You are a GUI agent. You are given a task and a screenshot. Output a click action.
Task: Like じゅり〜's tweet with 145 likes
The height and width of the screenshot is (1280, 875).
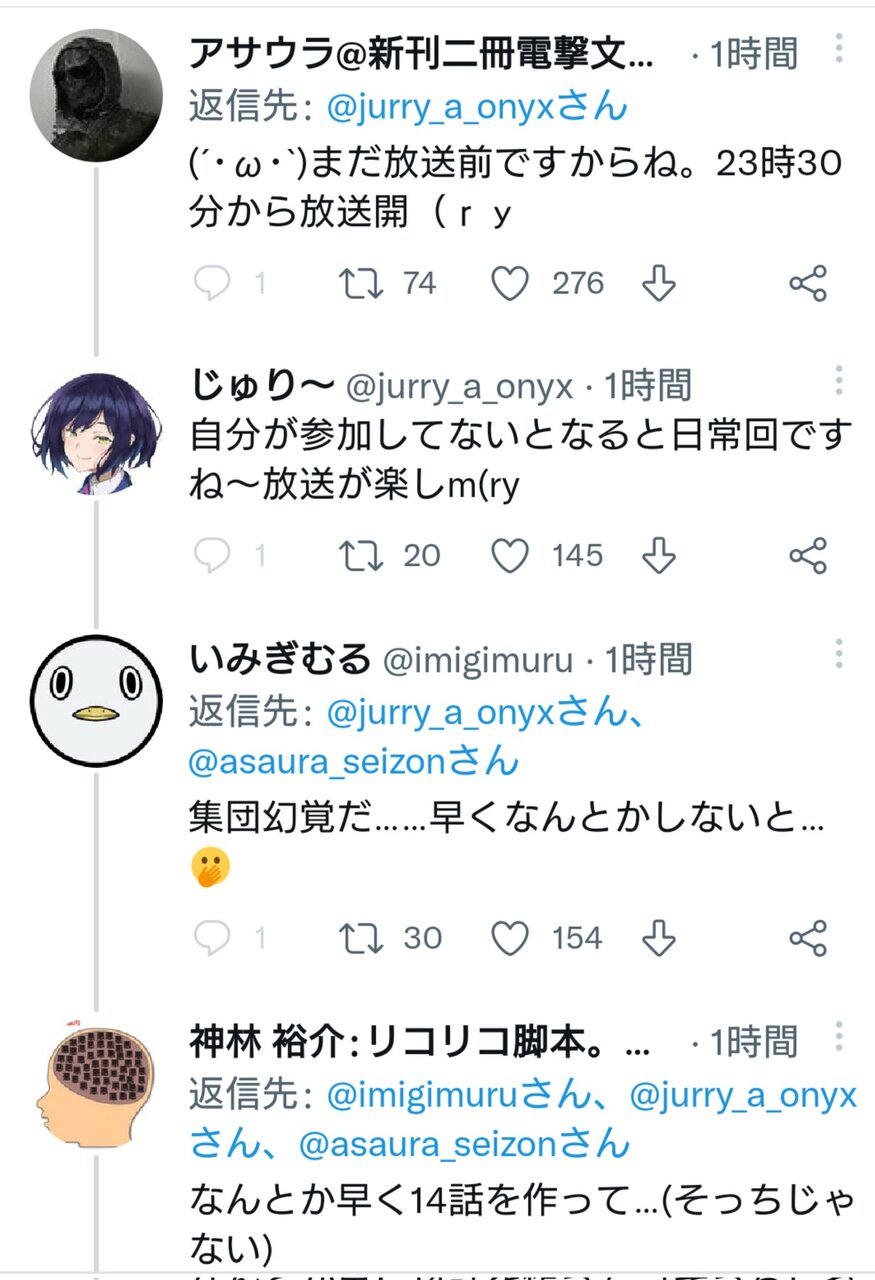[x=510, y=556]
